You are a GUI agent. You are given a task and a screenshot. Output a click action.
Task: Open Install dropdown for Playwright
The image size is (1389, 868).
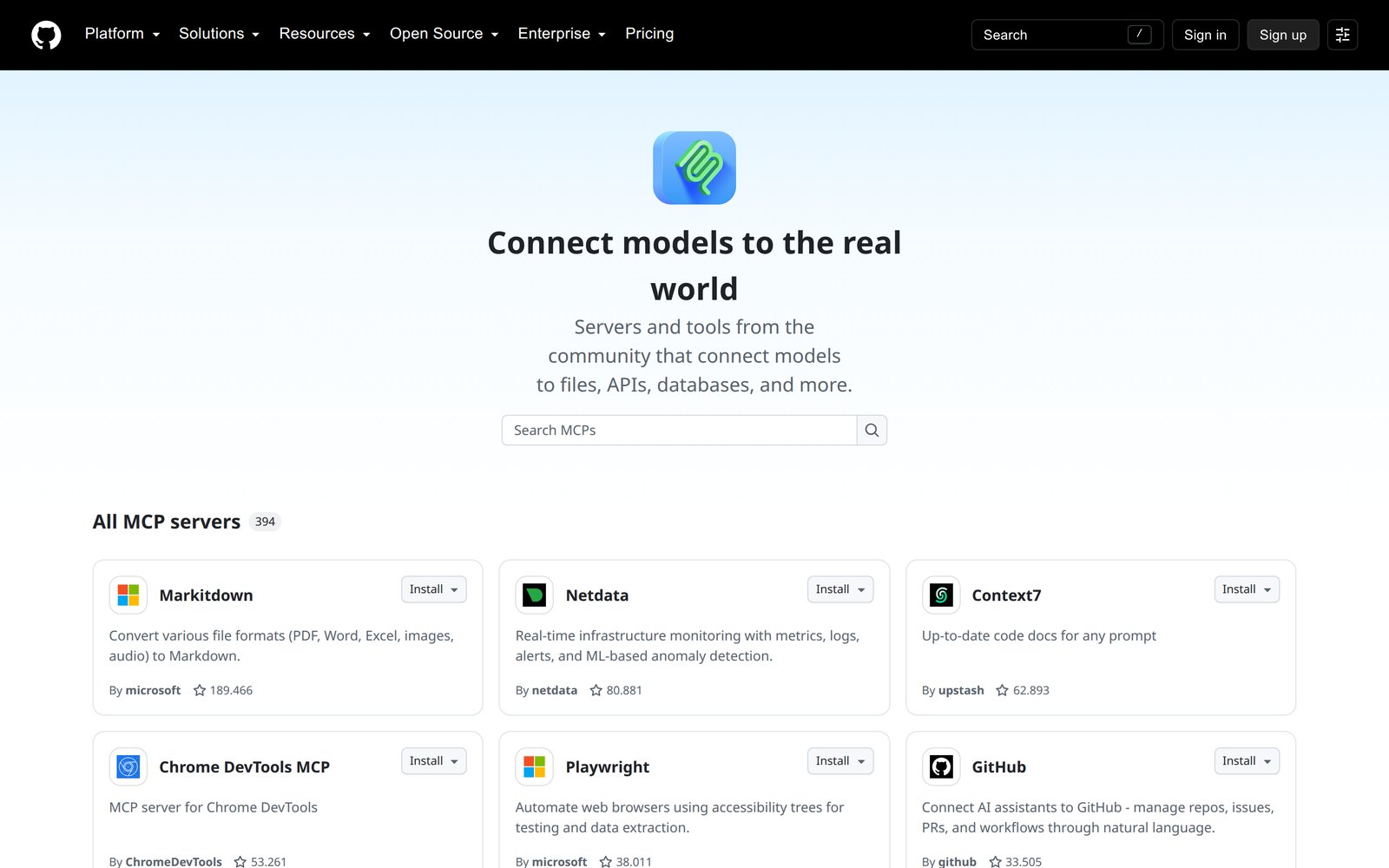pos(839,761)
